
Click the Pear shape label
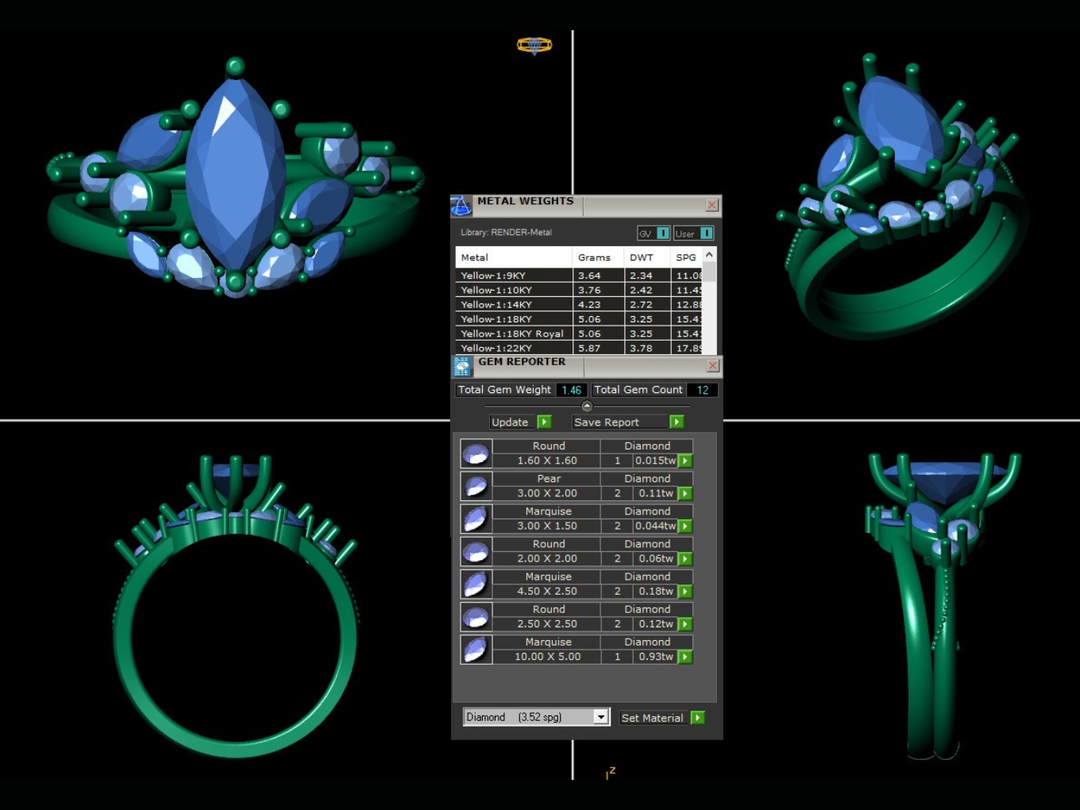click(548, 479)
